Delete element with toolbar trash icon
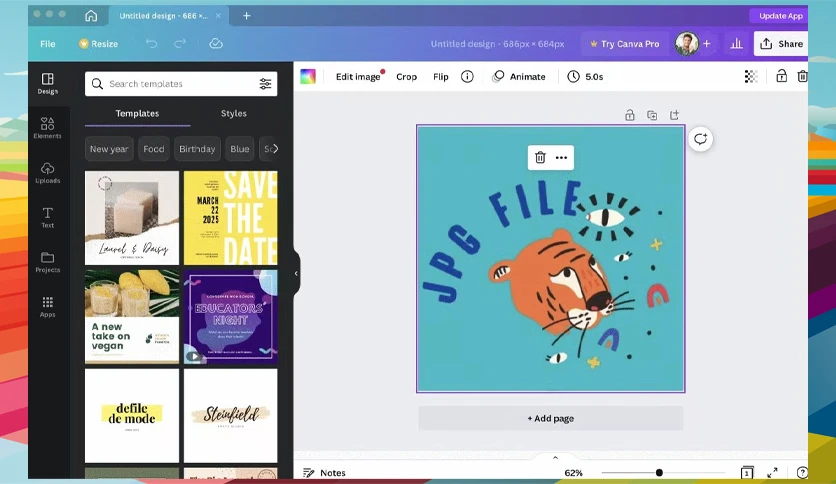The image size is (836, 484). click(802, 76)
